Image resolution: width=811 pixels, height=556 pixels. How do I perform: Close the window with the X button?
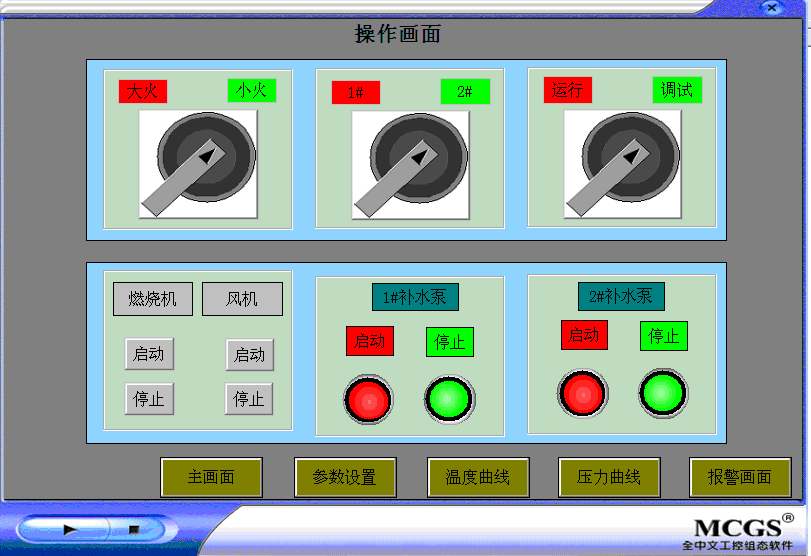pyautogui.click(x=772, y=8)
